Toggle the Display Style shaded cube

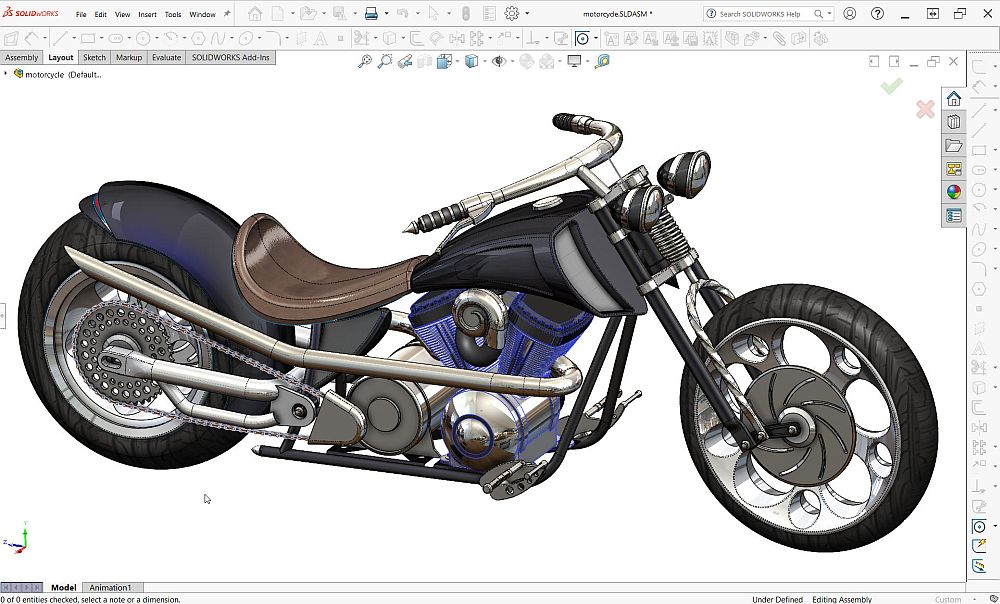pos(472,60)
